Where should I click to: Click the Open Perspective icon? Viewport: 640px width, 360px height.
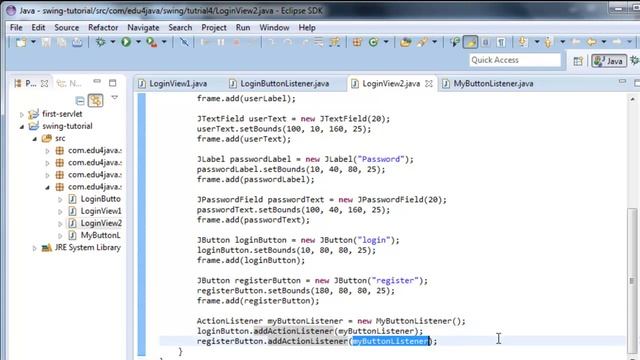[578, 61]
